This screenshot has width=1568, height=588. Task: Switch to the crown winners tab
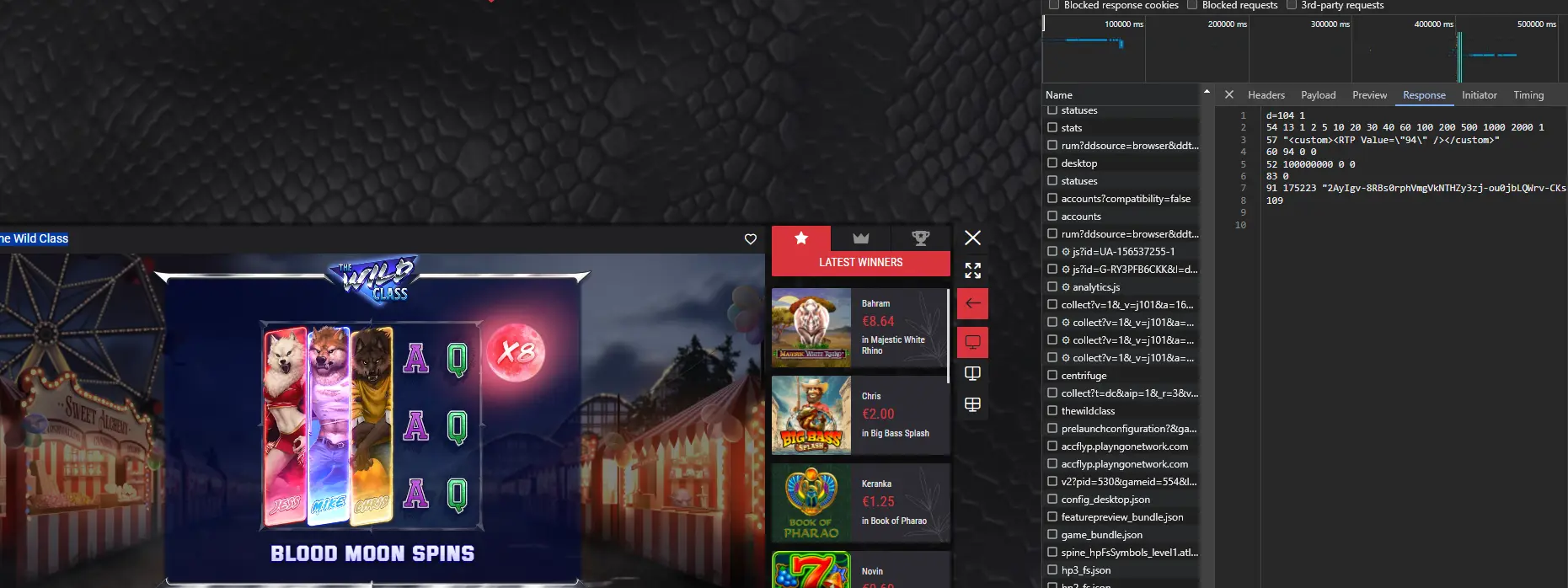(x=860, y=238)
